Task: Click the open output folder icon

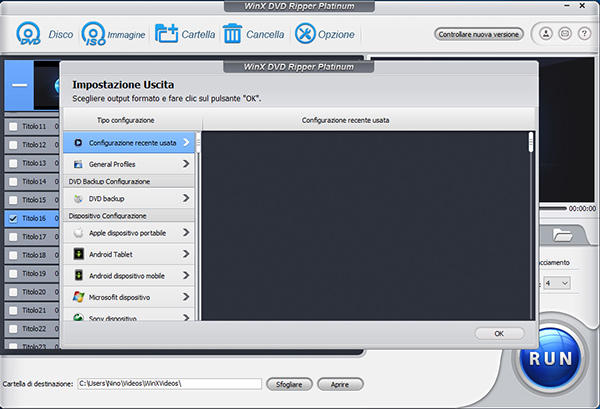Action: point(562,235)
